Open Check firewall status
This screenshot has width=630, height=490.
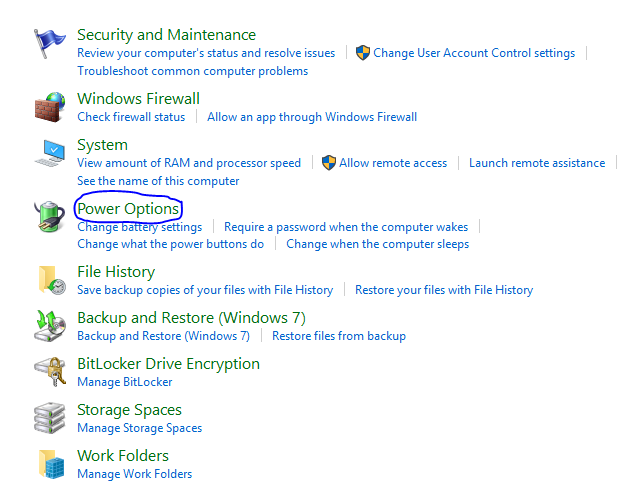(x=131, y=117)
